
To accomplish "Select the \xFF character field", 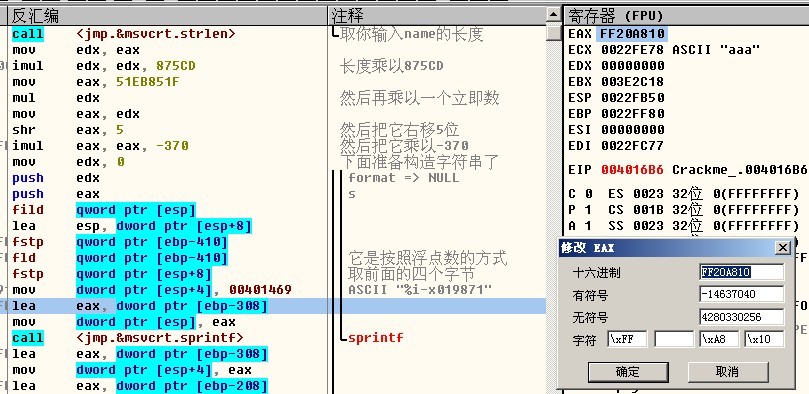I will click(627, 339).
